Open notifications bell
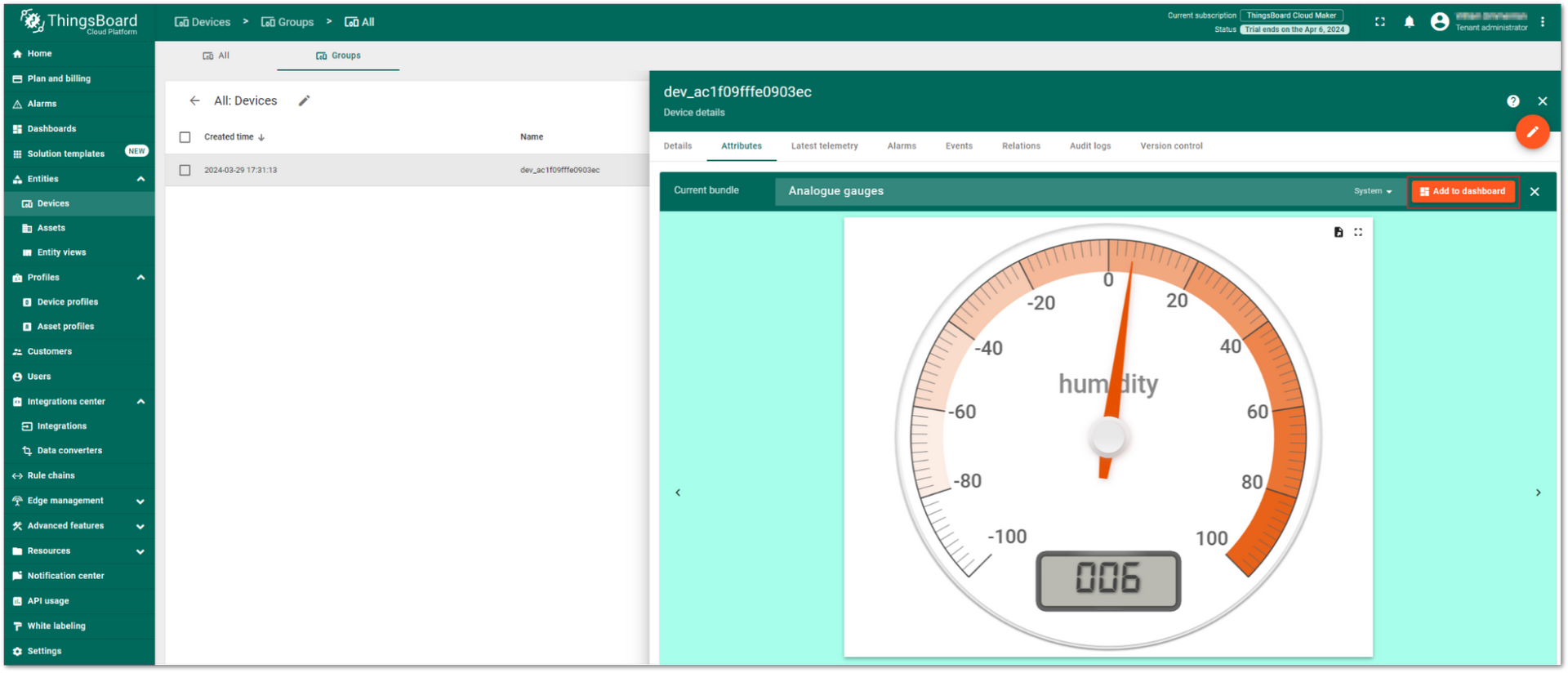Screen dimensions: 1568x673 pos(1409,22)
